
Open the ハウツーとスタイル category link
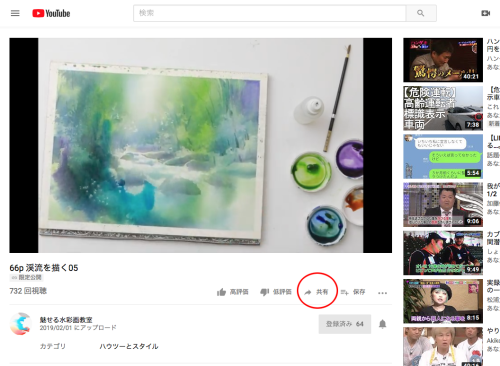[129, 346]
